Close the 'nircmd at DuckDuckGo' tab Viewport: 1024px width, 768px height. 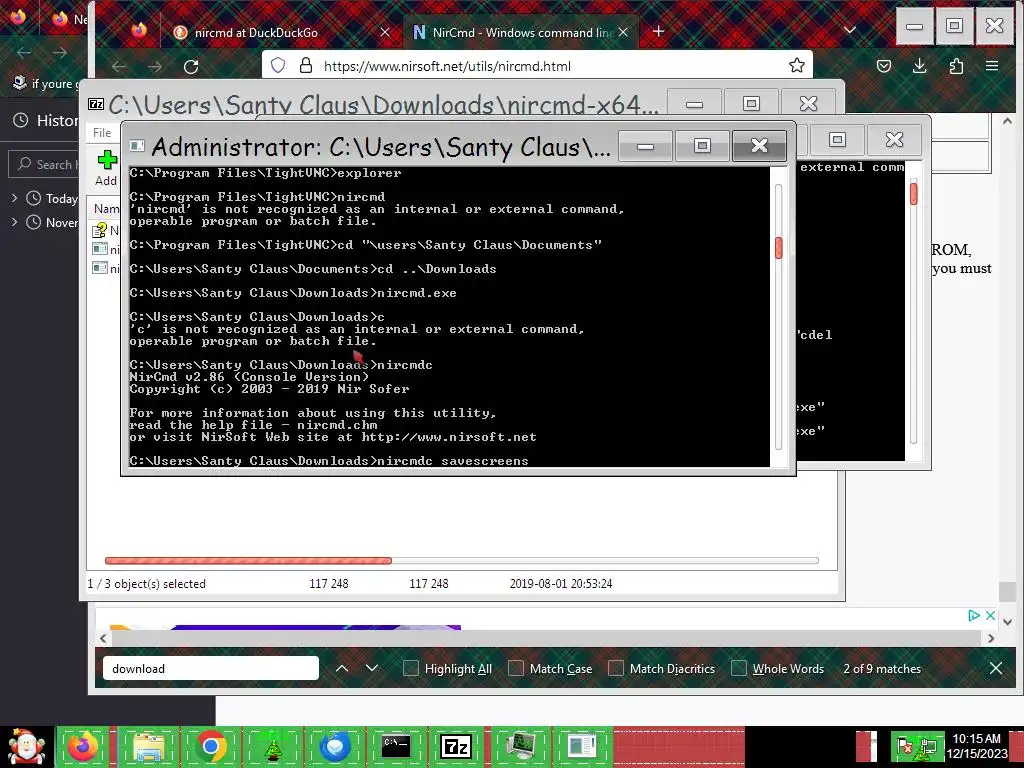(385, 32)
